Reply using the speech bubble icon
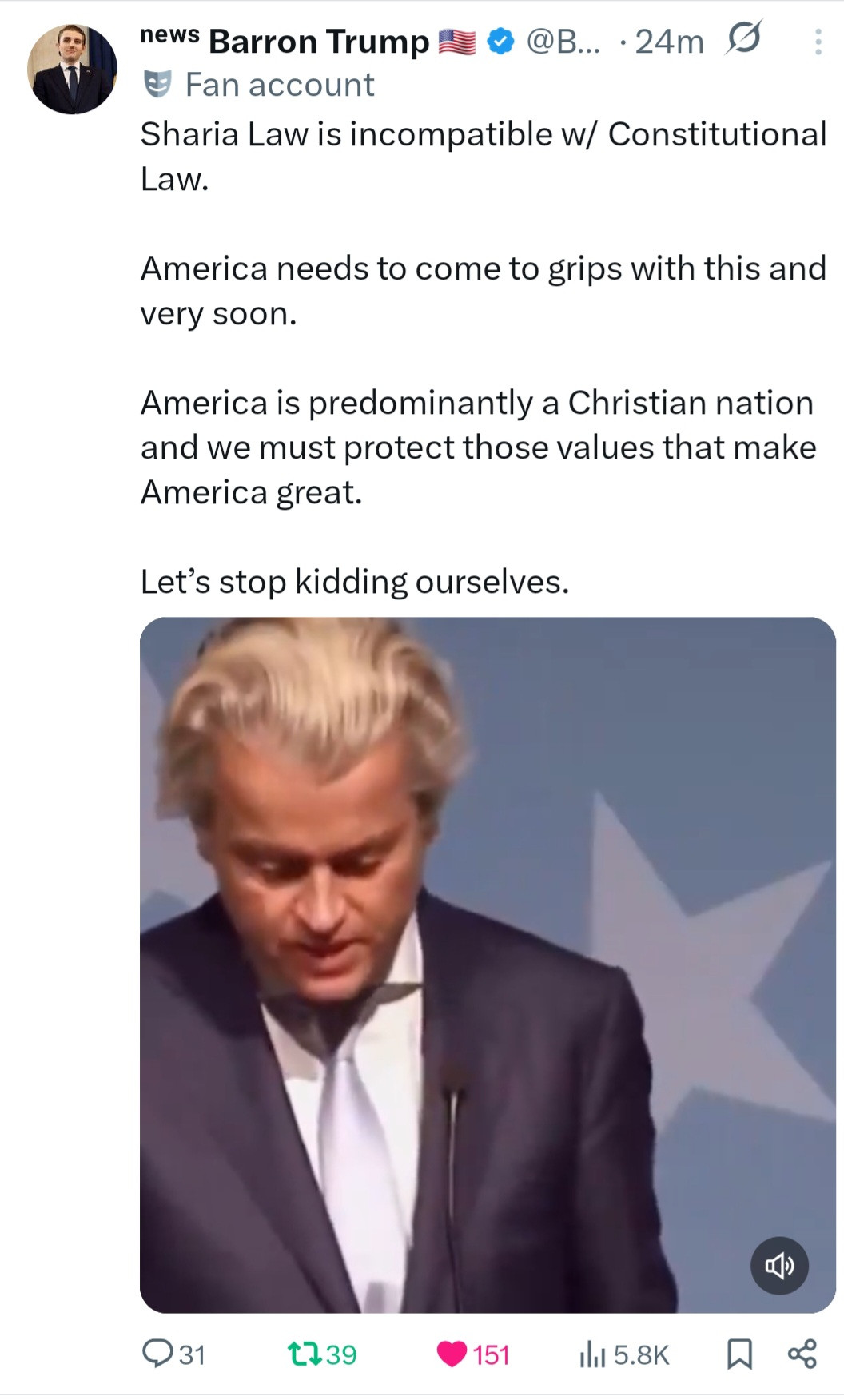The image size is (844, 1400). click(154, 1354)
